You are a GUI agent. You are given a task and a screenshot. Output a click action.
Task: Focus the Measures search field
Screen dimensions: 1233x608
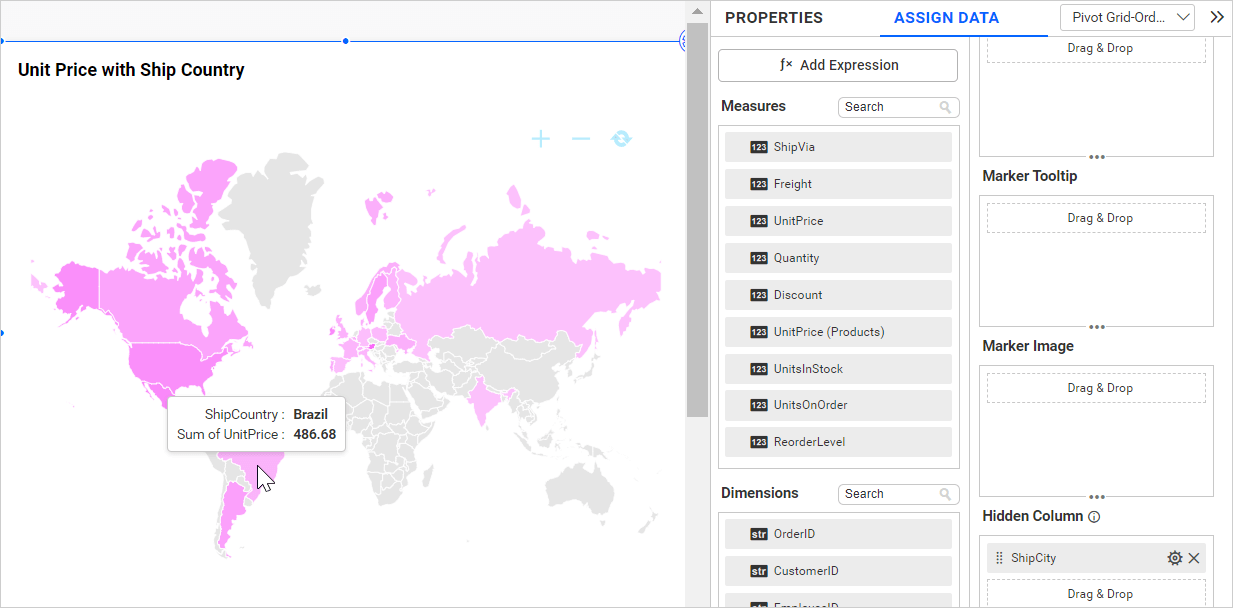(x=890, y=107)
